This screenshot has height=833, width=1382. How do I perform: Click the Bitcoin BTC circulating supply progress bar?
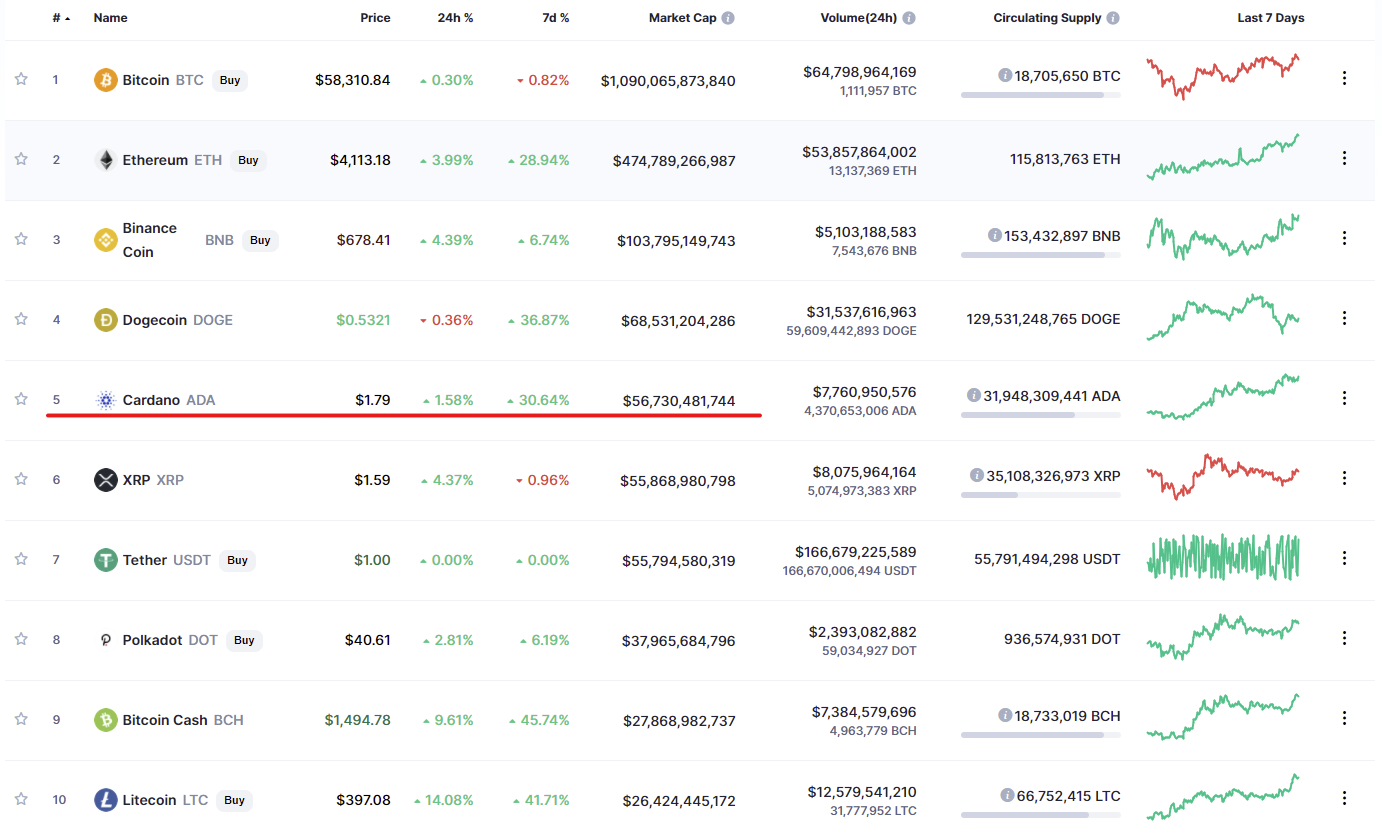[1041, 95]
